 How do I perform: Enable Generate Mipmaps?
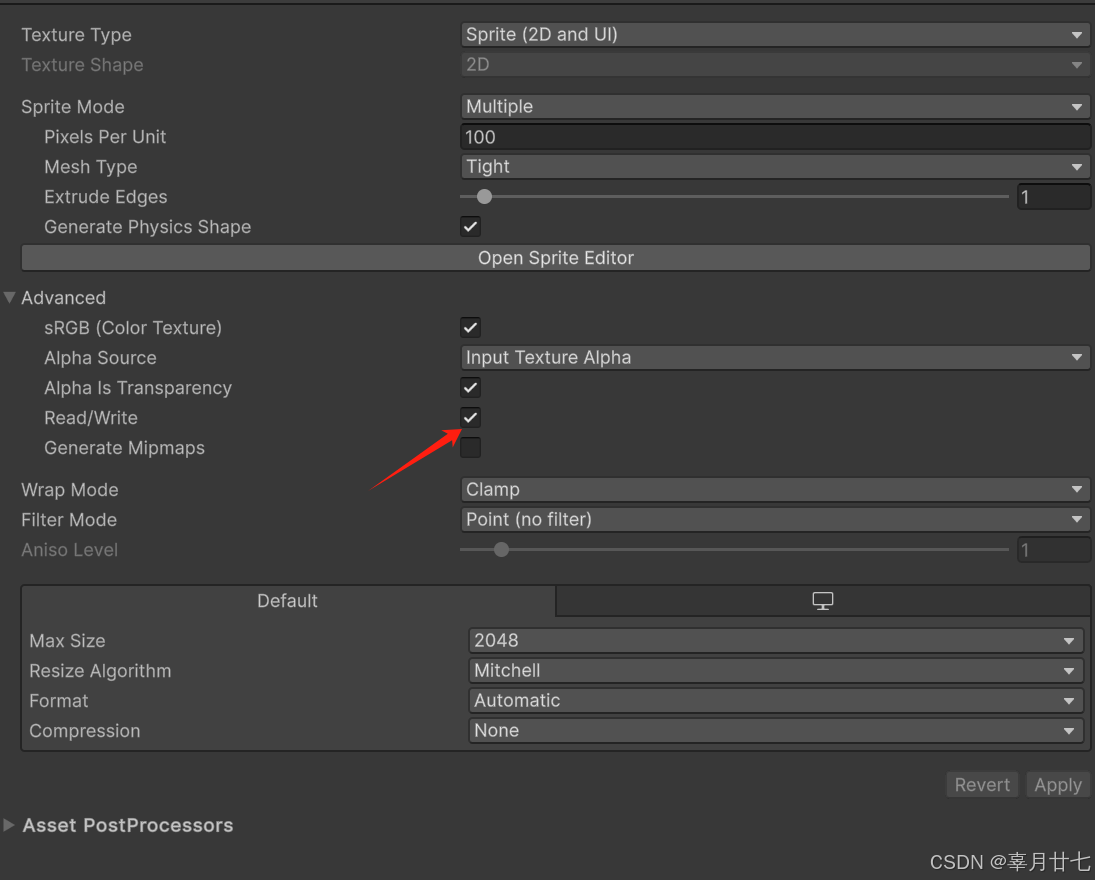[x=470, y=447]
